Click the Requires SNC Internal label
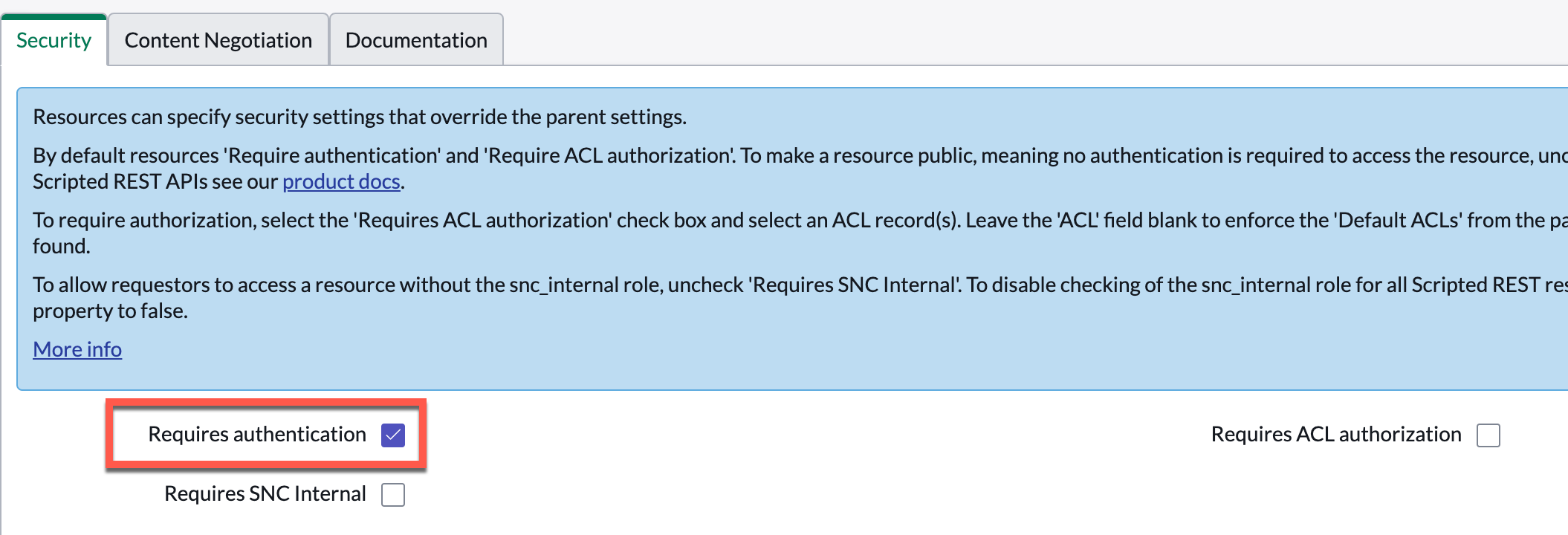Image resolution: width=1568 pixels, height=535 pixels. pos(265,493)
